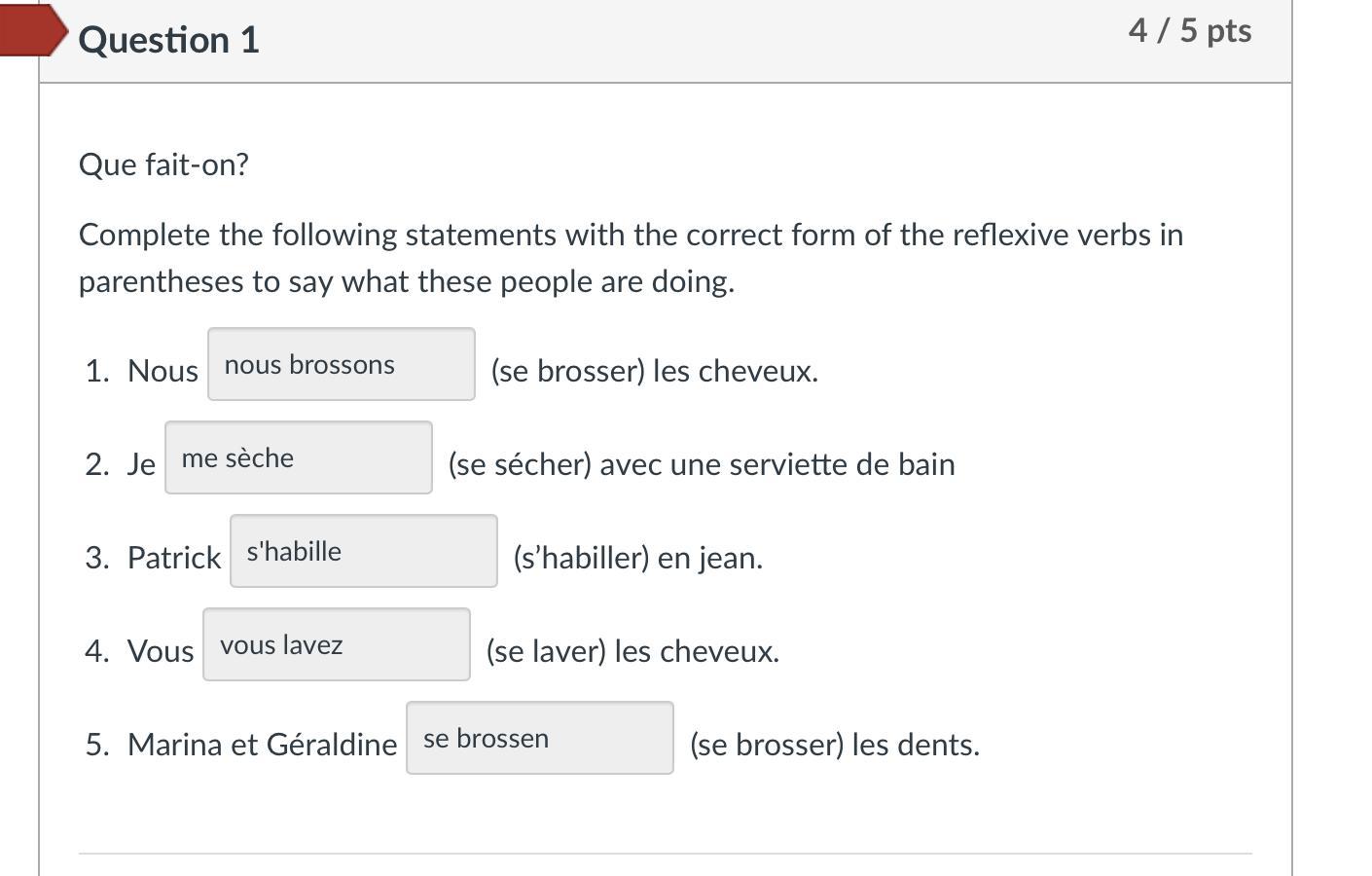This screenshot has height=876, width=1372.
Task: Click the "Vous" subject in statement 4
Action: (x=161, y=651)
